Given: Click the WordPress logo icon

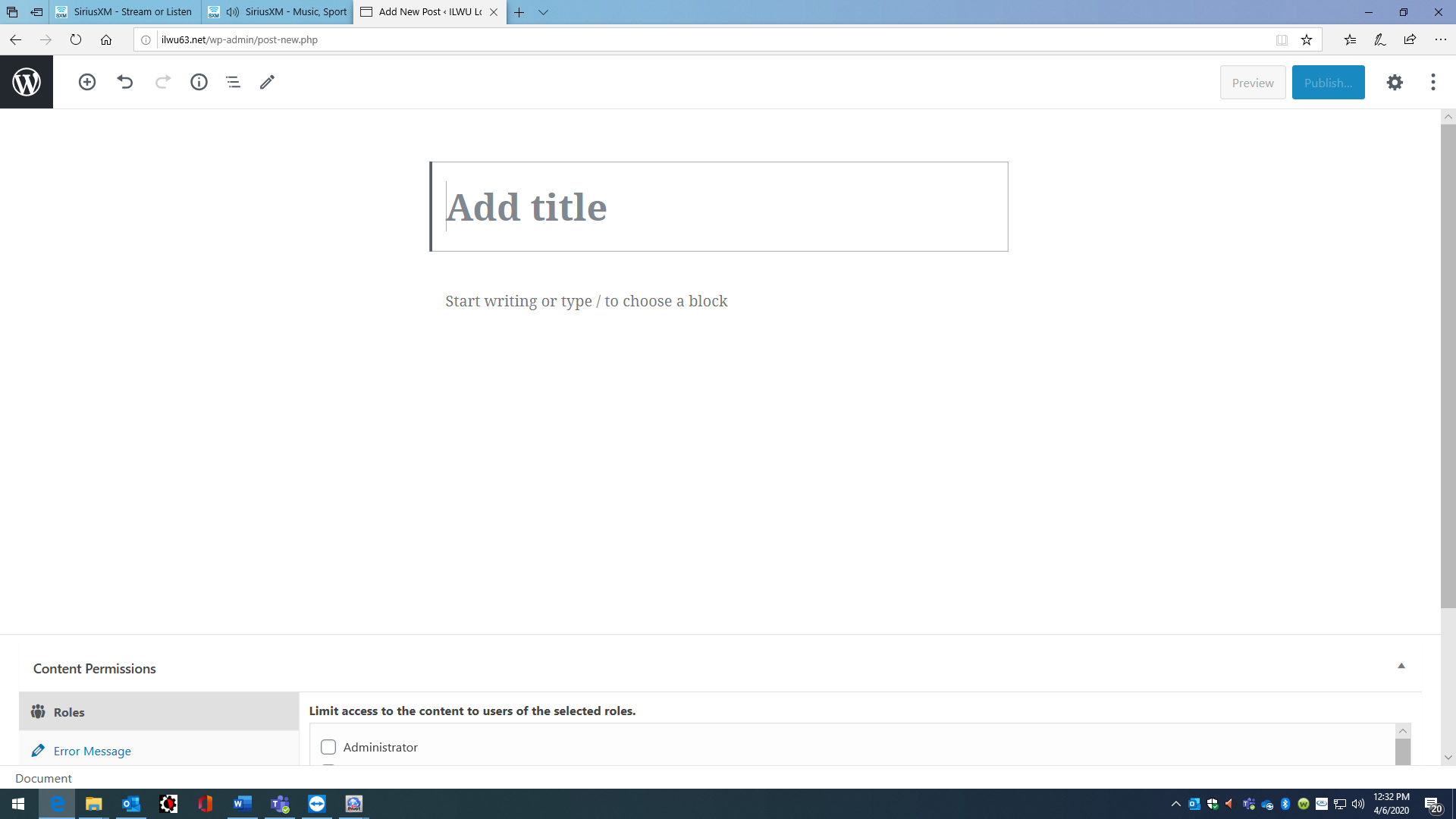Looking at the screenshot, I should click(27, 82).
